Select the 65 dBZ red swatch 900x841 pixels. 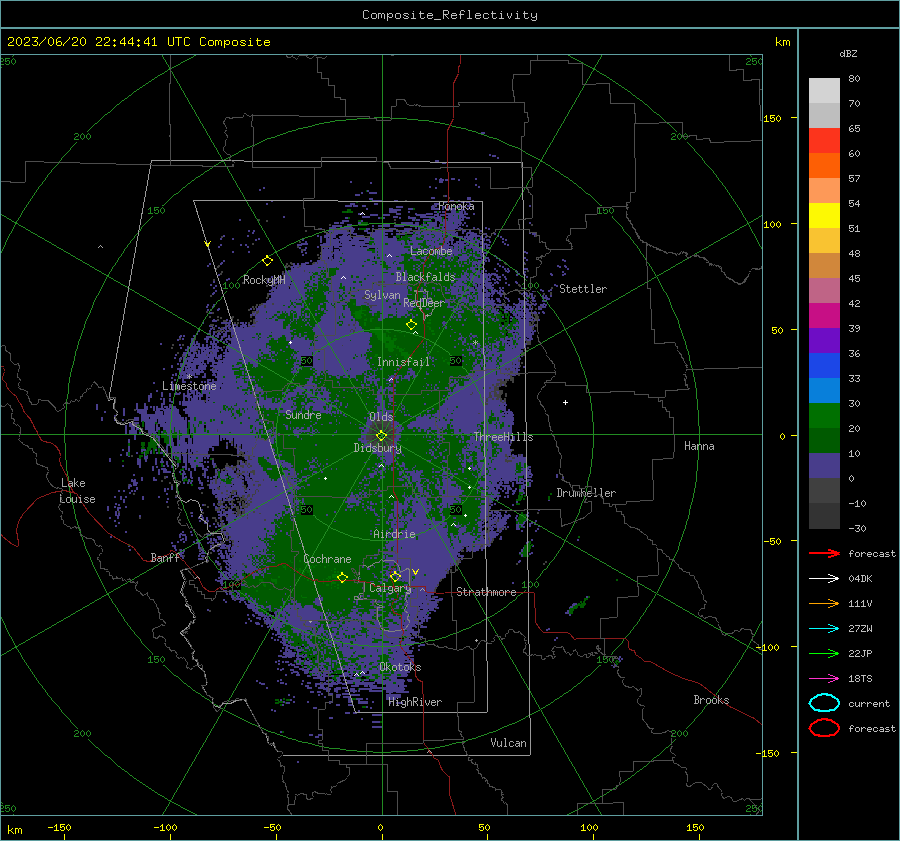(x=824, y=141)
